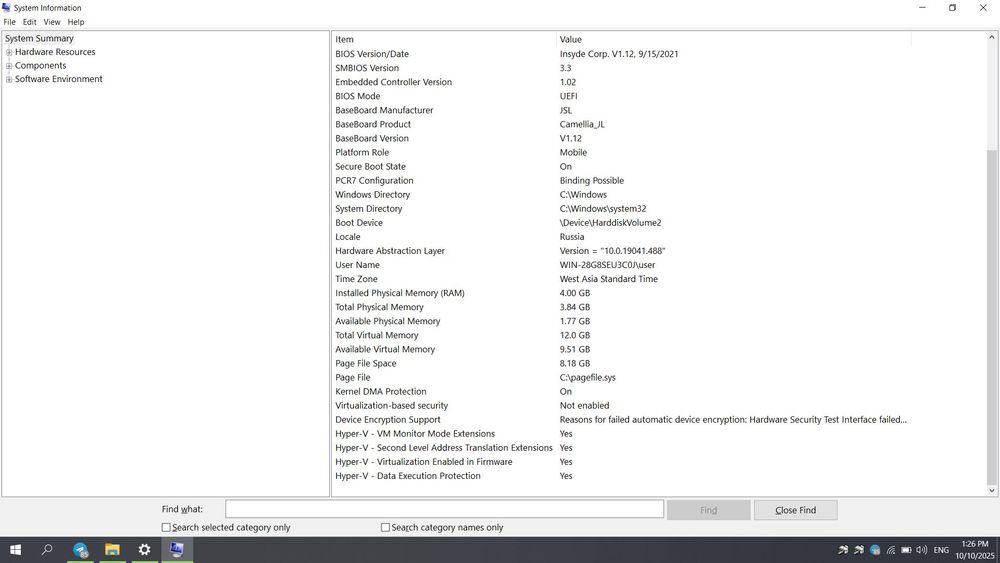Select Hyper-V - VM Monitor Mode Extensions row
The height and width of the screenshot is (563, 1000).
tap(622, 434)
